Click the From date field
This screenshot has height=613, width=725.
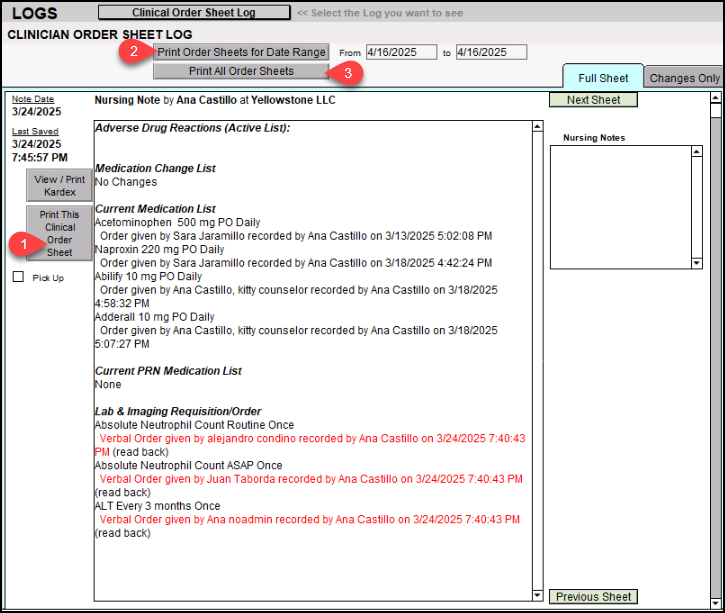pyautogui.click(x=400, y=52)
